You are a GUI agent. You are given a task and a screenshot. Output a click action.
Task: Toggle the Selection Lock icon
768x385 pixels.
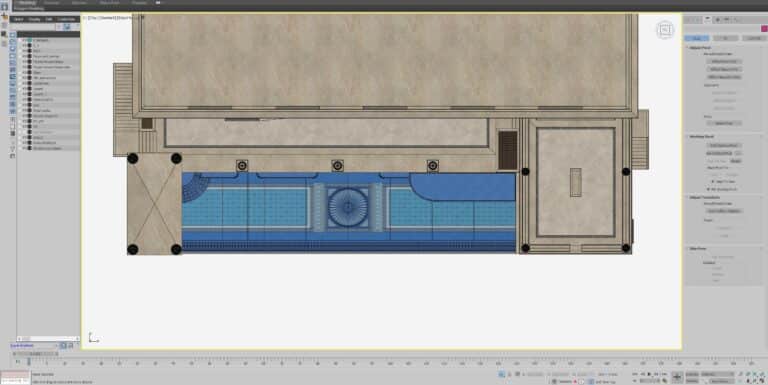pos(510,374)
